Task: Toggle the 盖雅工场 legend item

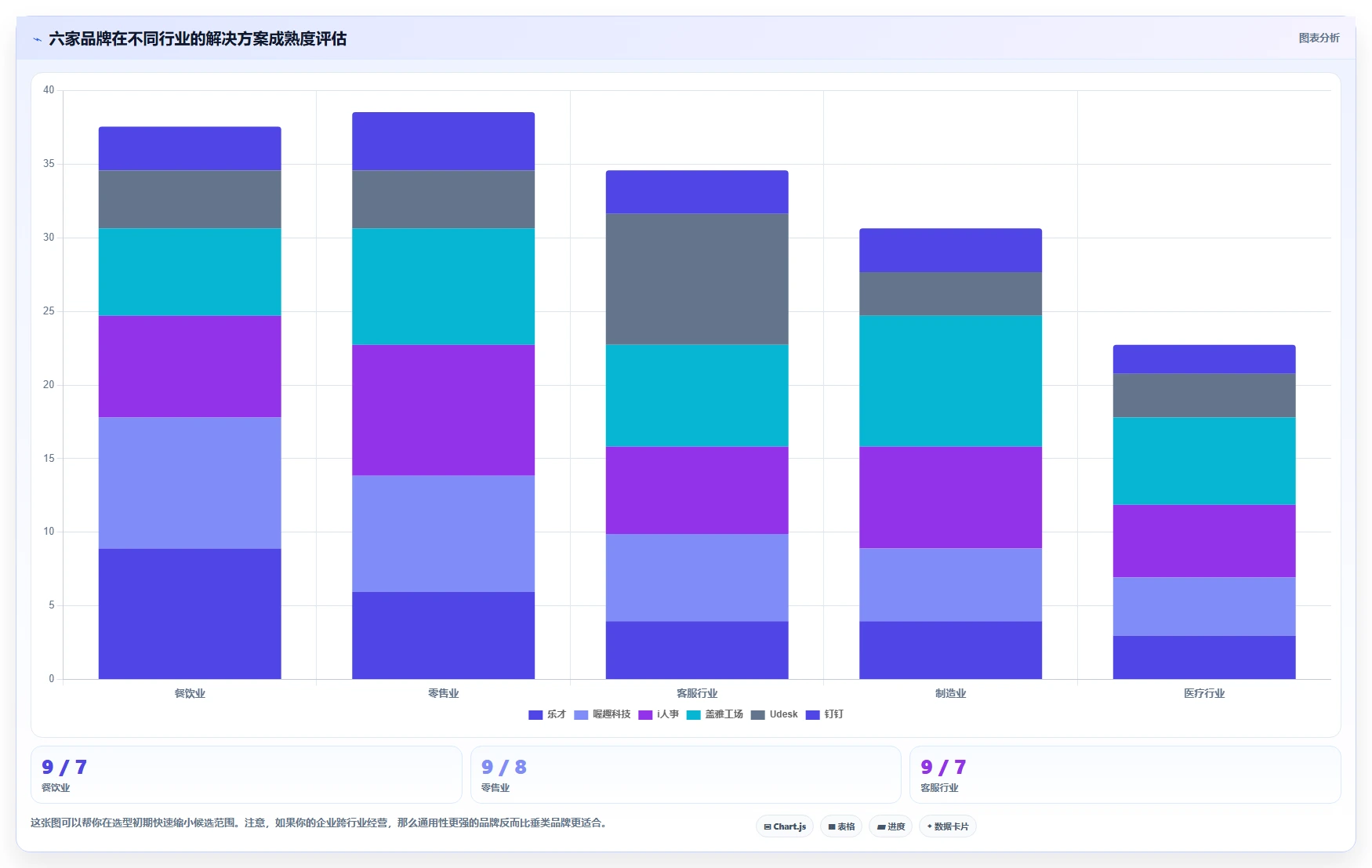Action: (715, 714)
